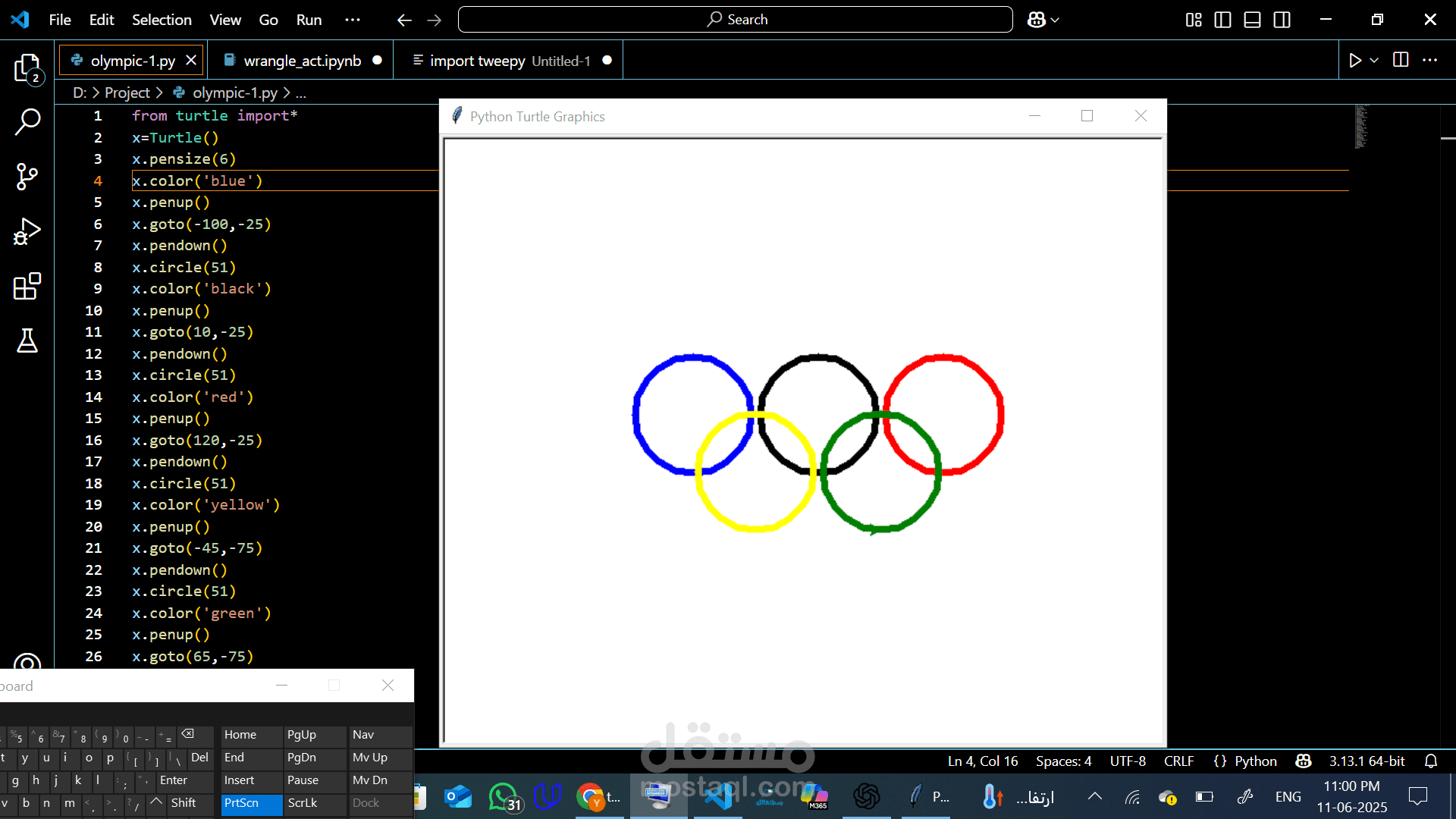The height and width of the screenshot is (819, 1456).
Task: Open the Accounts icon in activity bar
Action: [27, 661]
